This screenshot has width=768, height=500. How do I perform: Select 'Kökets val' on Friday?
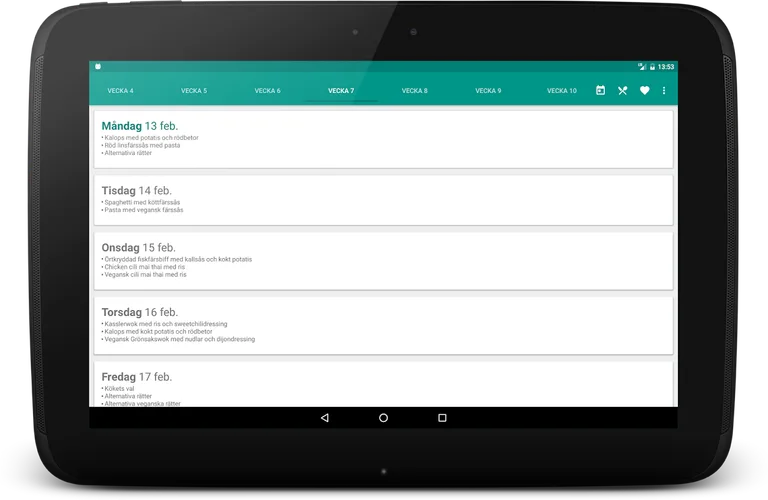pos(118,388)
